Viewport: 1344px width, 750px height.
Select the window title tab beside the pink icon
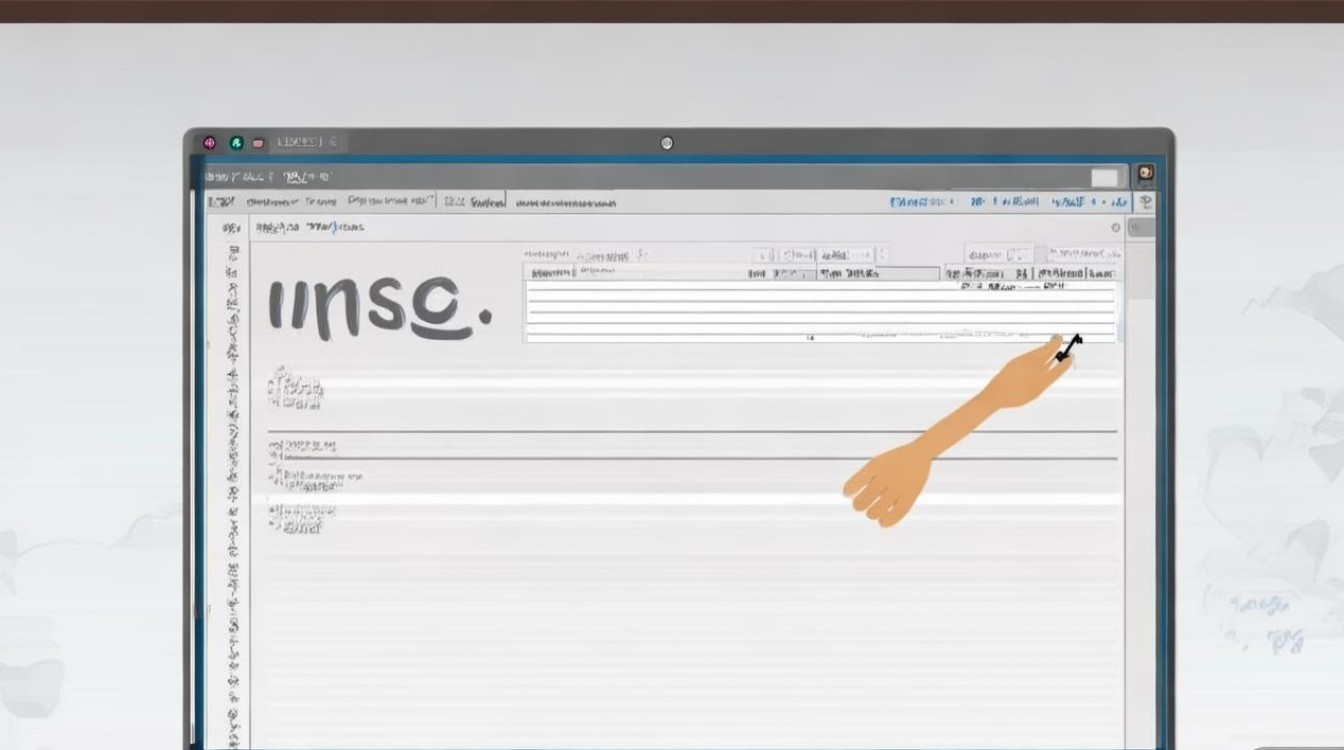click(x=306, y=142)
